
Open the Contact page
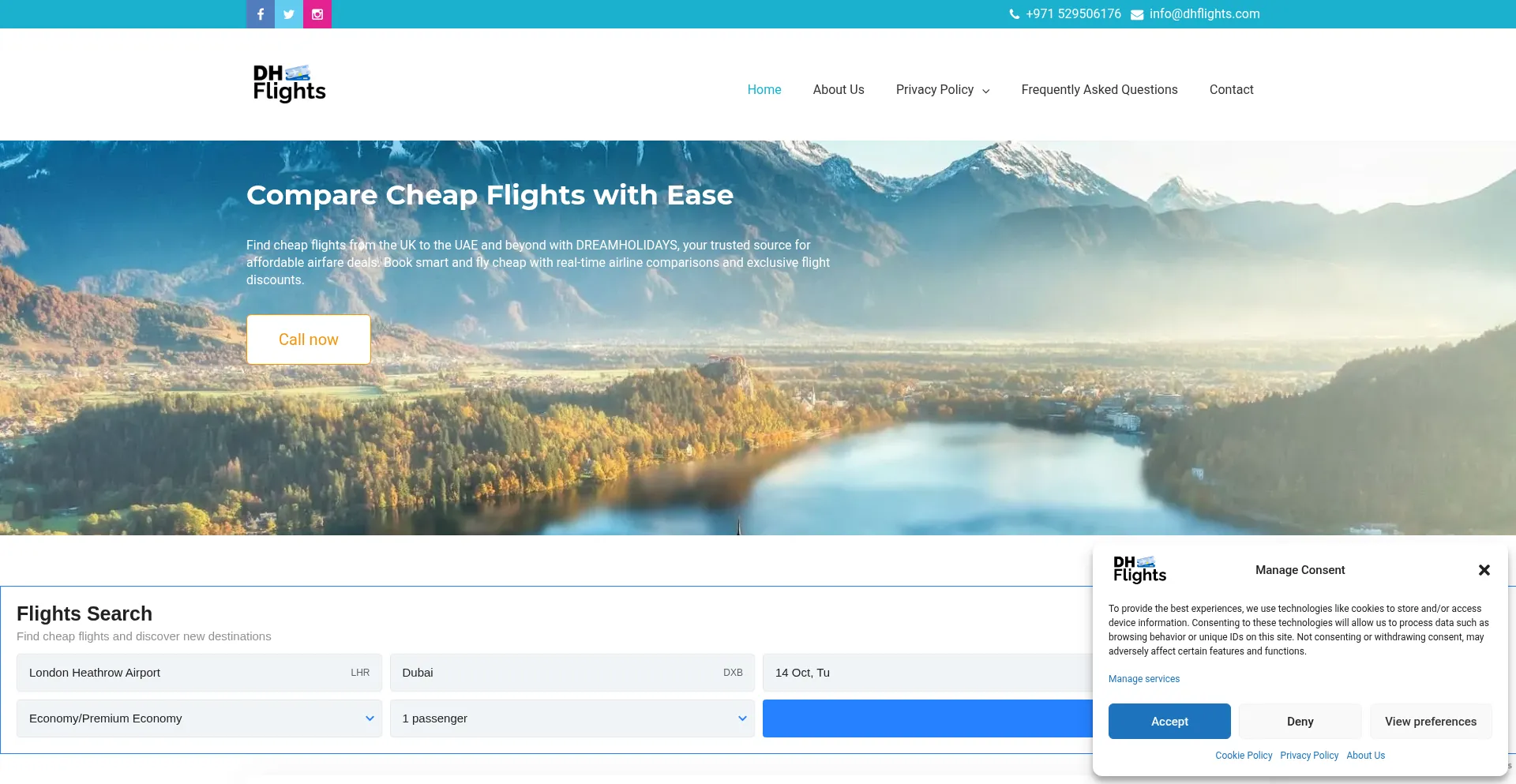(1231, 90)
